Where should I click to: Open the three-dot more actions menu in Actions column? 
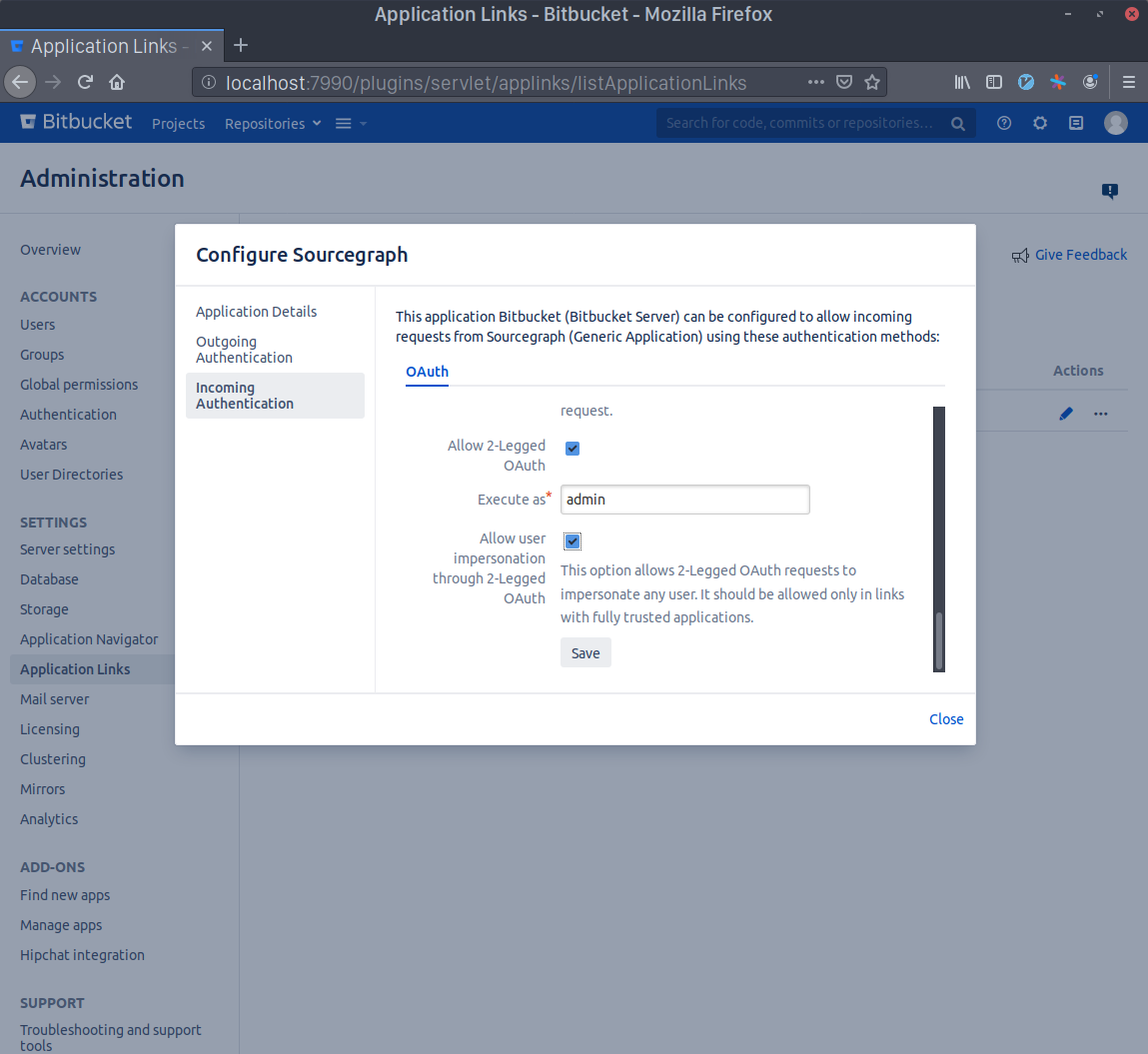click(1100, 414)
